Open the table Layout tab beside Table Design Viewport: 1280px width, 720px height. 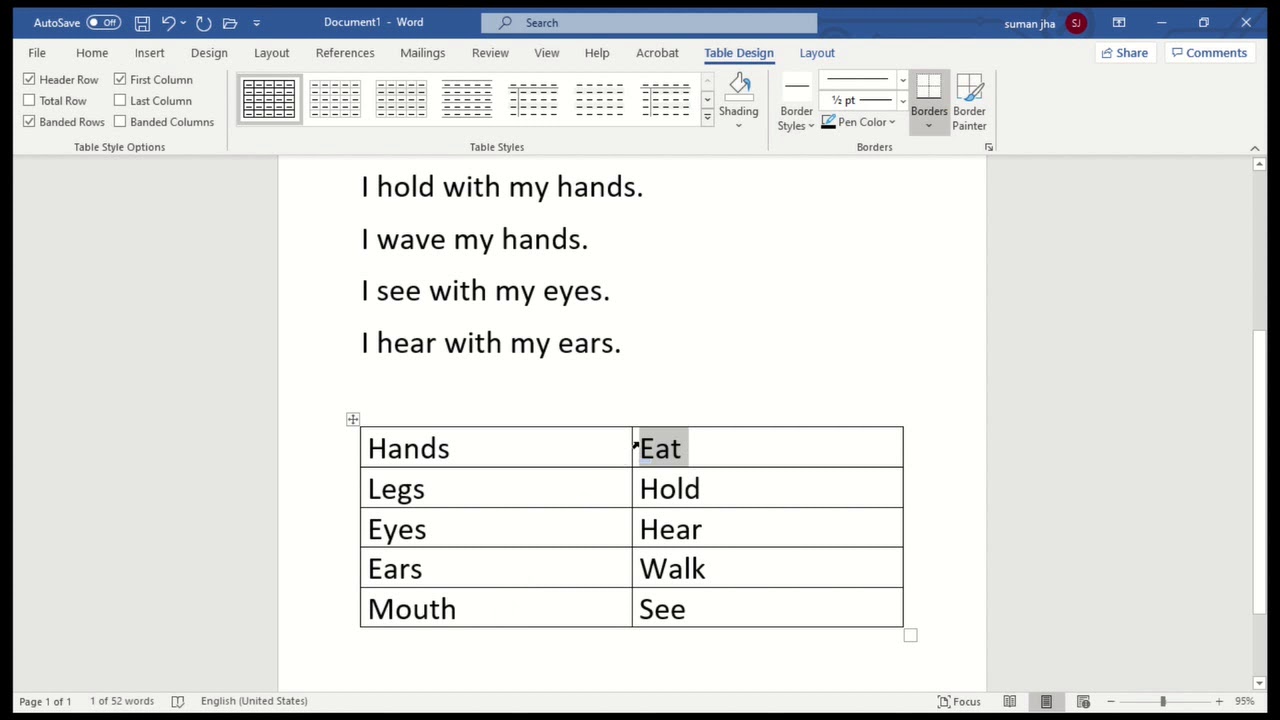click(x=817, y=53)
